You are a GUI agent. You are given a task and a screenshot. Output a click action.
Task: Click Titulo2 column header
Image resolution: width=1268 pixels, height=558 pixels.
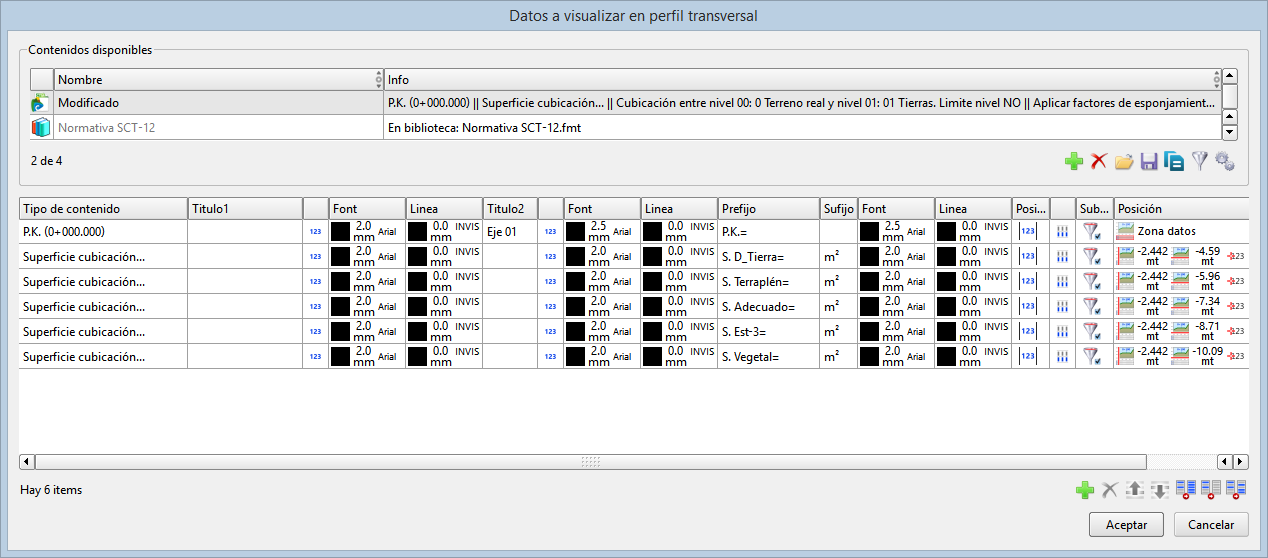point(510,209)
